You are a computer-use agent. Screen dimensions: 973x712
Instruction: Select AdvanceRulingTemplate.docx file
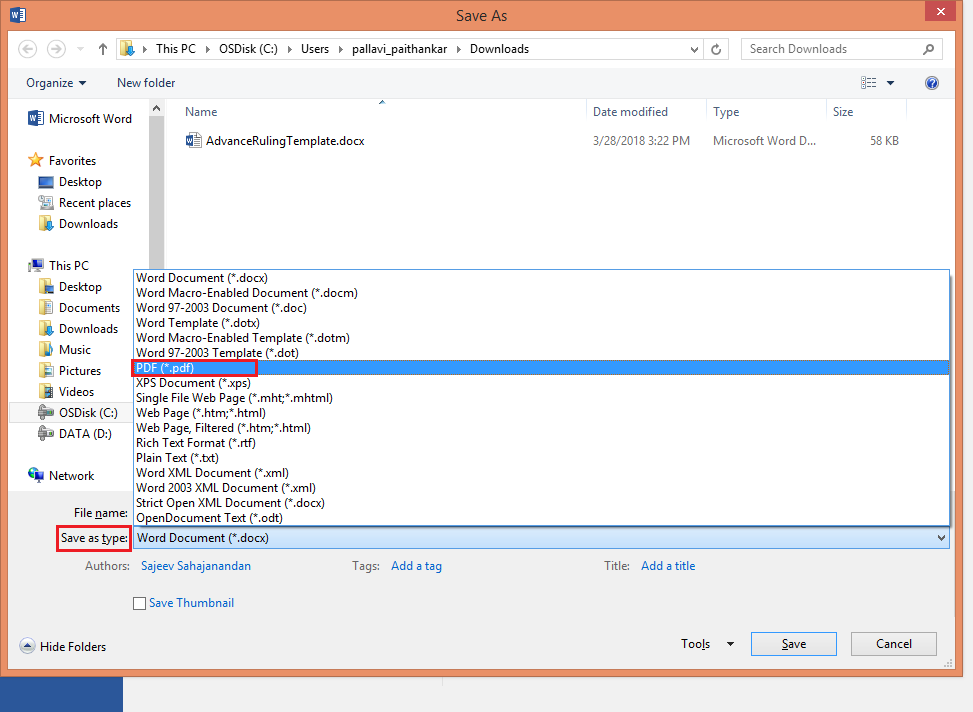[x=275, y=141]
